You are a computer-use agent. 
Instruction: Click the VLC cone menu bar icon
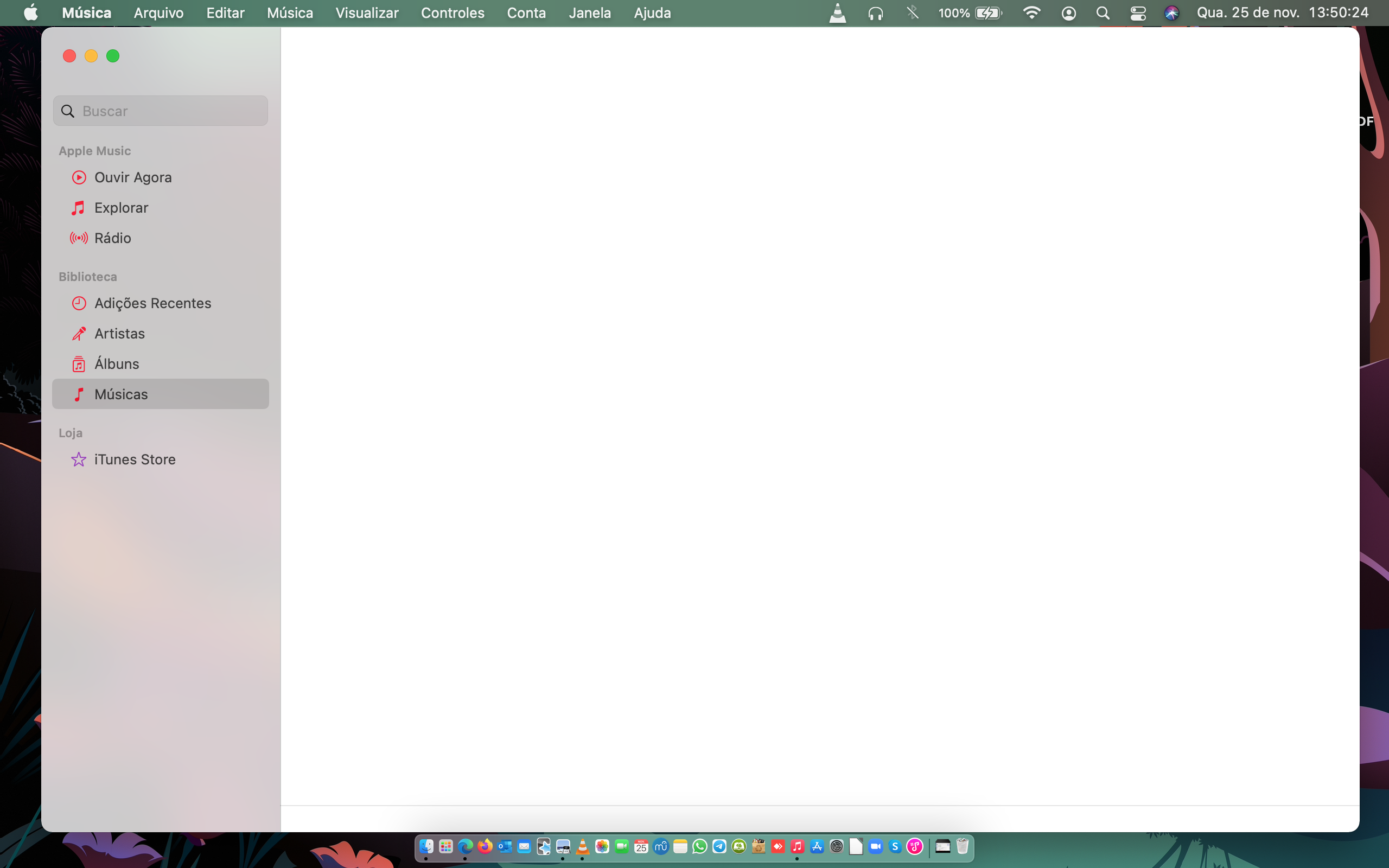click(837, 12)
